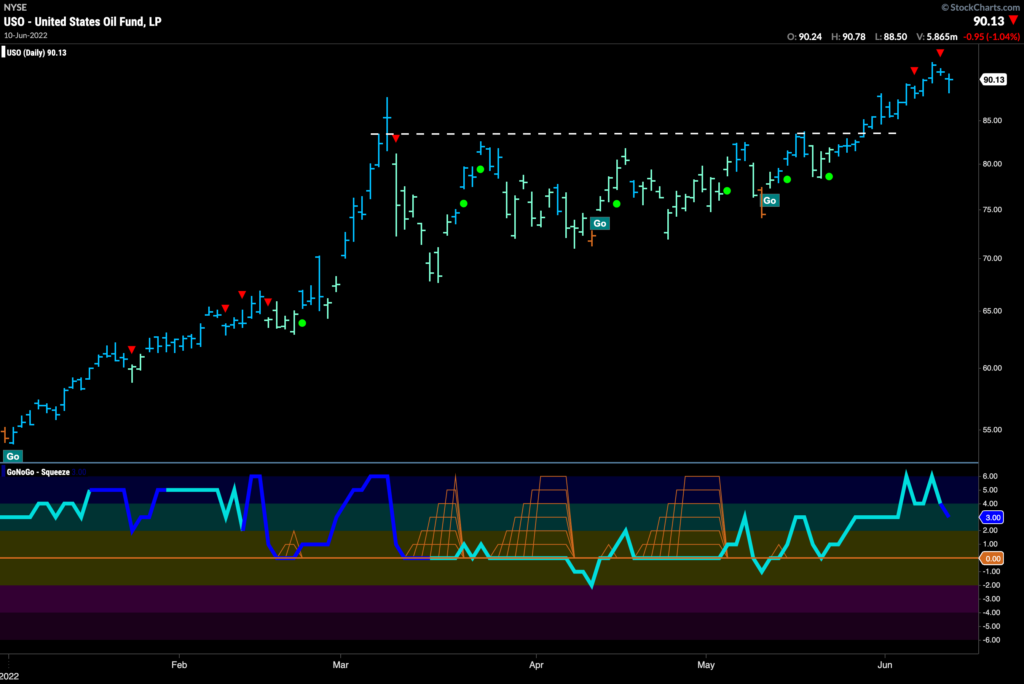Screen dimensions: 1024x684
Task: Click the orange 0.00 zero-line value tag
Action: (x=992, y=559)
